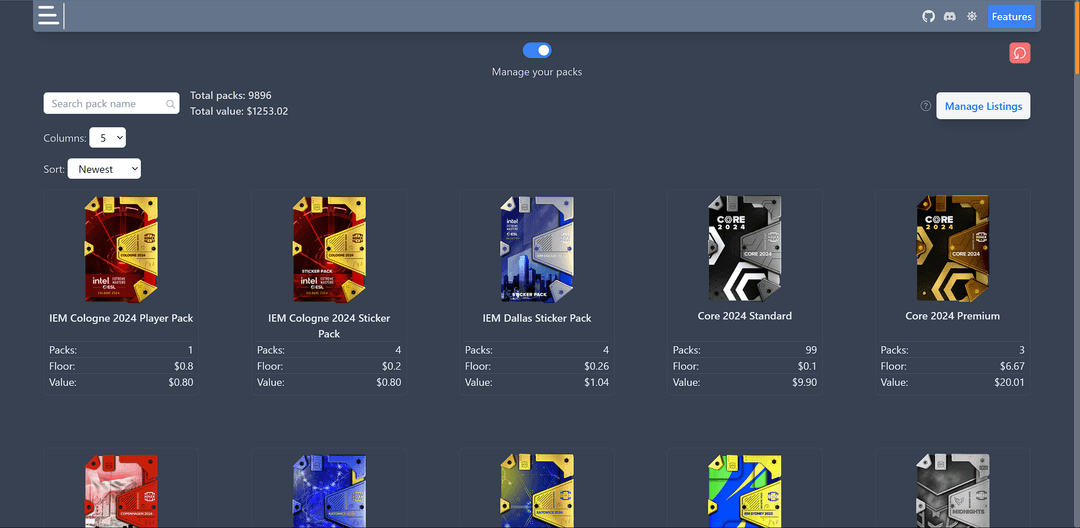Screen dimensions: 1080x528
Task: Open the Core 2024 Standard pack image
Action: 745,248
